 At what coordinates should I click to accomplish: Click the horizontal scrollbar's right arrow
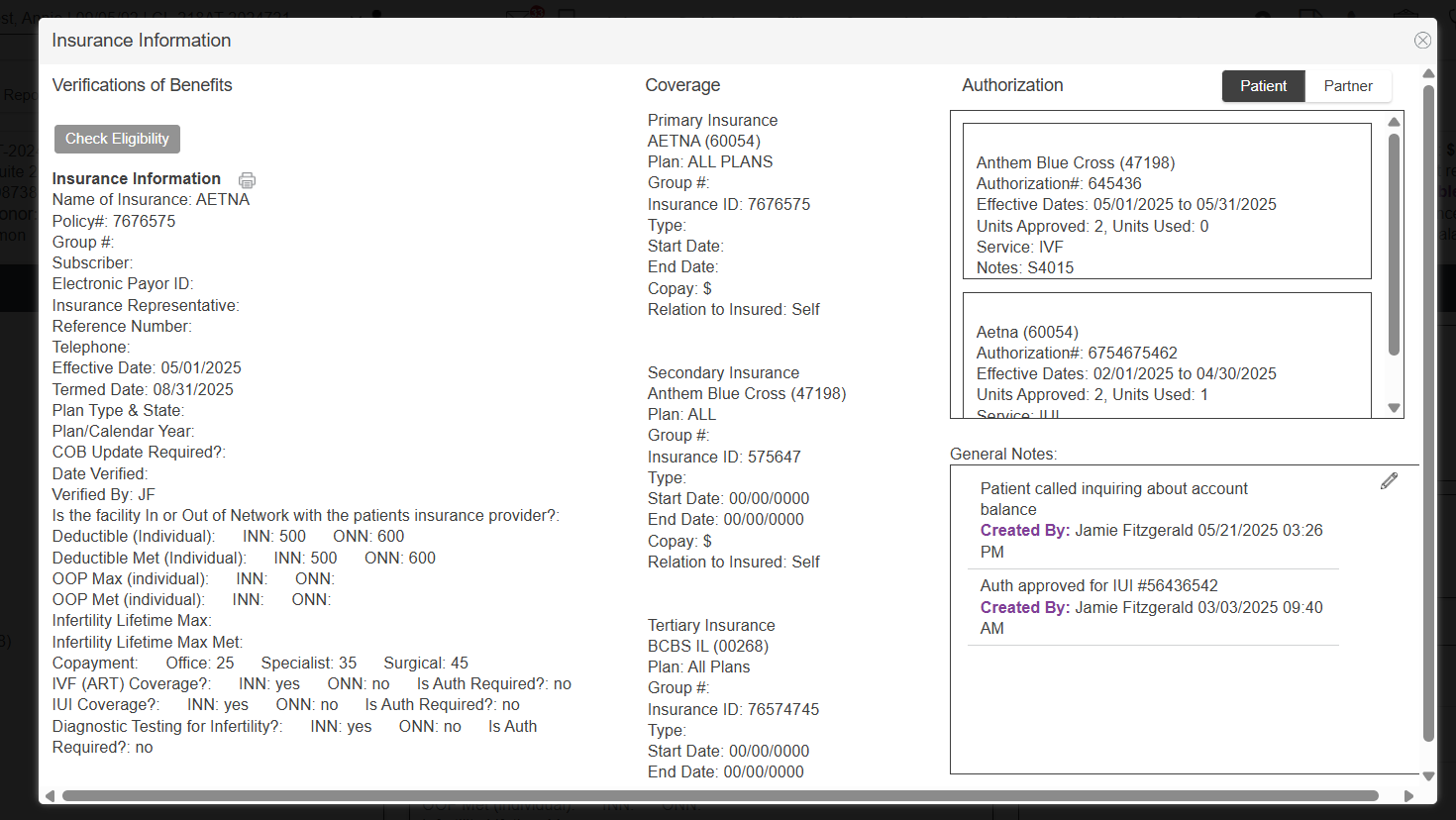1408,795
